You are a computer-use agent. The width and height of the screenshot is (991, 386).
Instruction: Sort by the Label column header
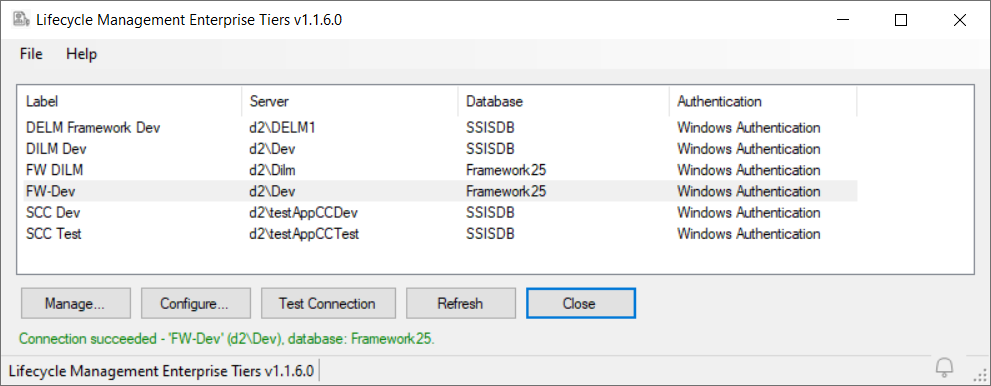point(129,101)
